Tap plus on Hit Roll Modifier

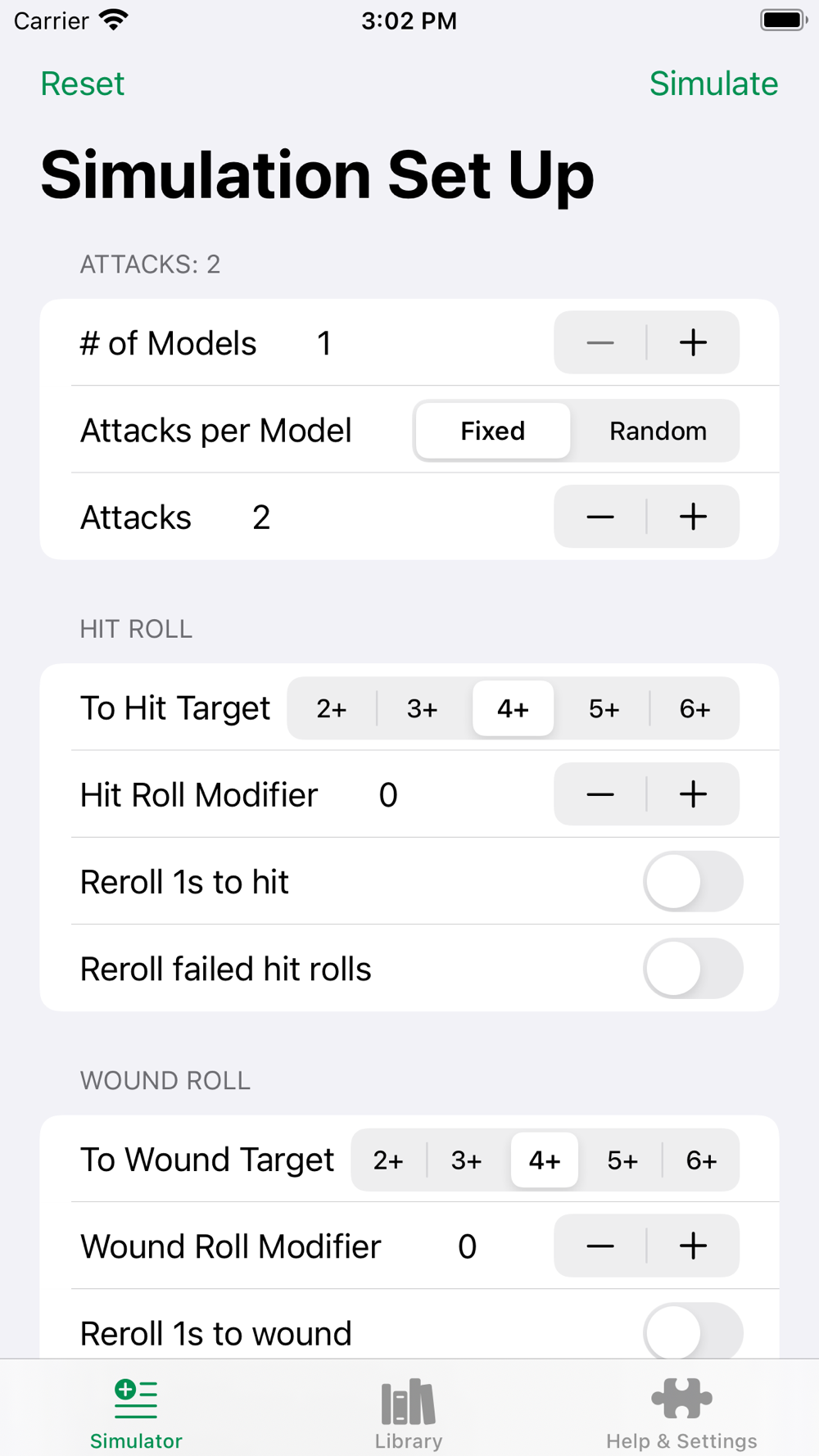[x=693, y=794]
